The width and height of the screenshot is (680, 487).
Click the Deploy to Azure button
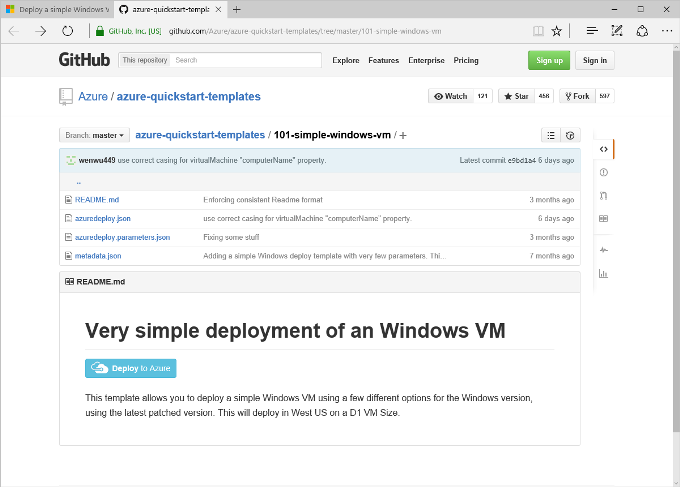pos(131,368)
